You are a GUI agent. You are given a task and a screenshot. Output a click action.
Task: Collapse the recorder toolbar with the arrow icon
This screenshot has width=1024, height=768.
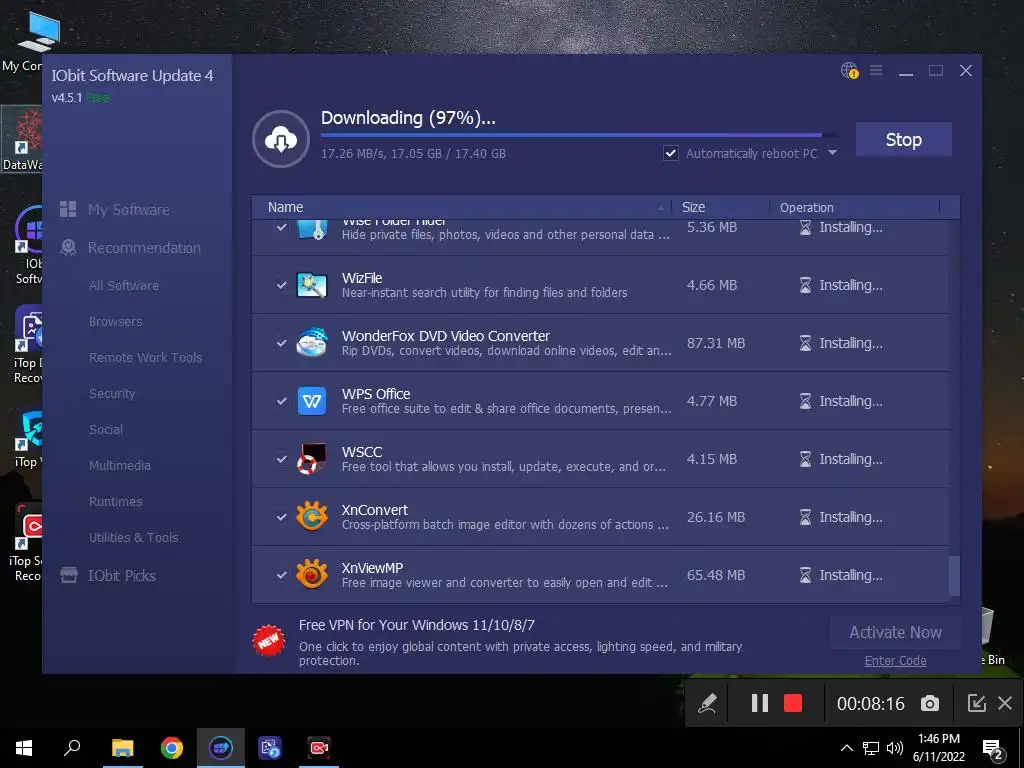(976, 703)
